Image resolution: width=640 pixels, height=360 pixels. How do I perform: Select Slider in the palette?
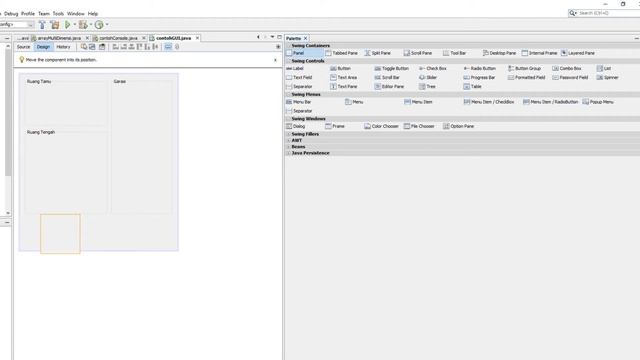pos(428,78)
